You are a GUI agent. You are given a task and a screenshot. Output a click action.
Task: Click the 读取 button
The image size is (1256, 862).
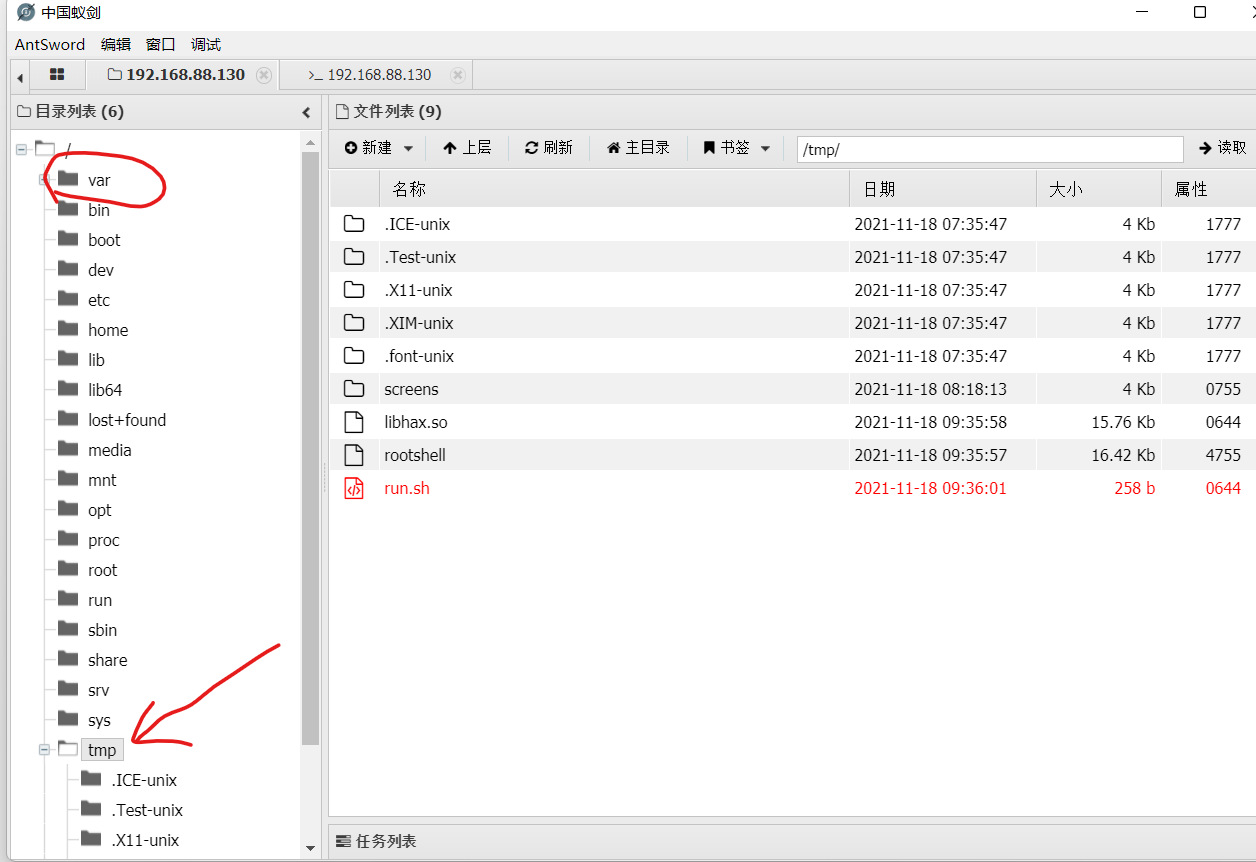[x=1222, y=148]
